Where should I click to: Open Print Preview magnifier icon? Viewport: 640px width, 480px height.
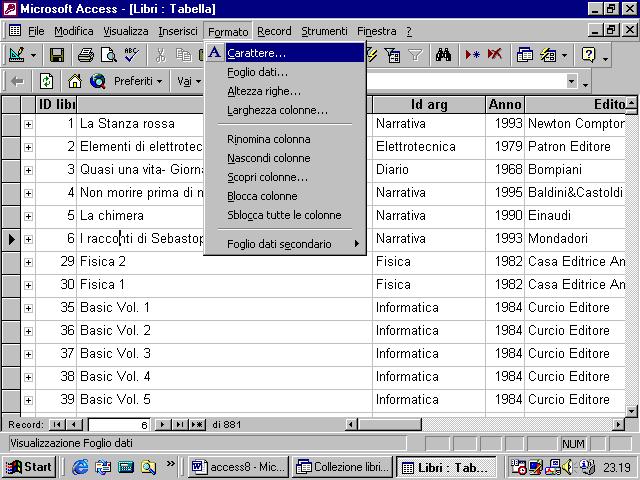(109, 55)
